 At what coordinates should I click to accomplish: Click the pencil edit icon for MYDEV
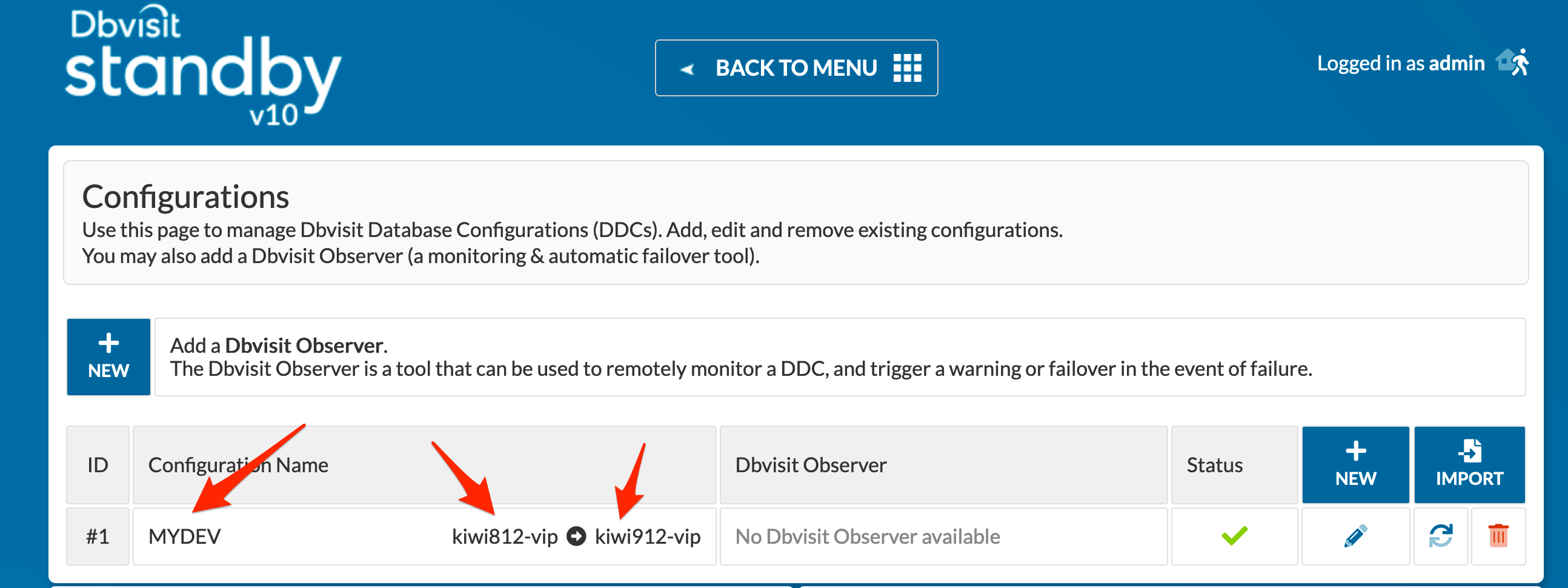pos(1355,536)
